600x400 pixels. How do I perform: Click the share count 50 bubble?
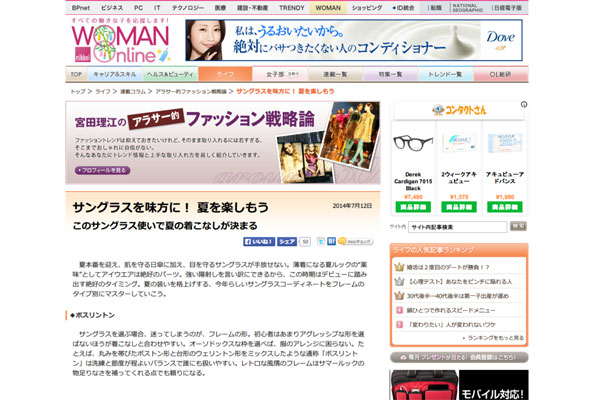[x=305, y=242]
